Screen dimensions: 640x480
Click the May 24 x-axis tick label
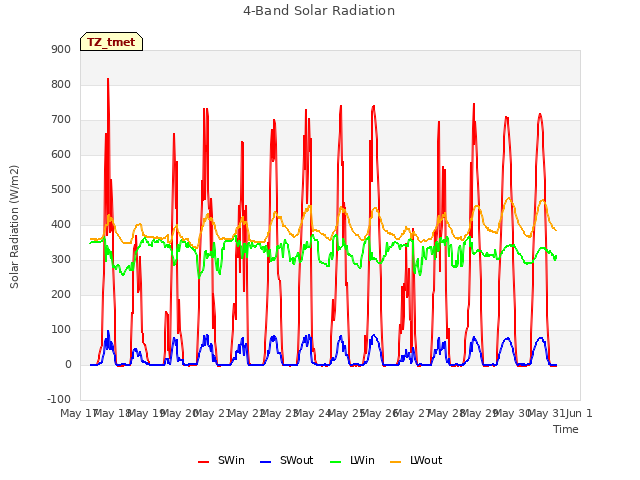(312, 413)
